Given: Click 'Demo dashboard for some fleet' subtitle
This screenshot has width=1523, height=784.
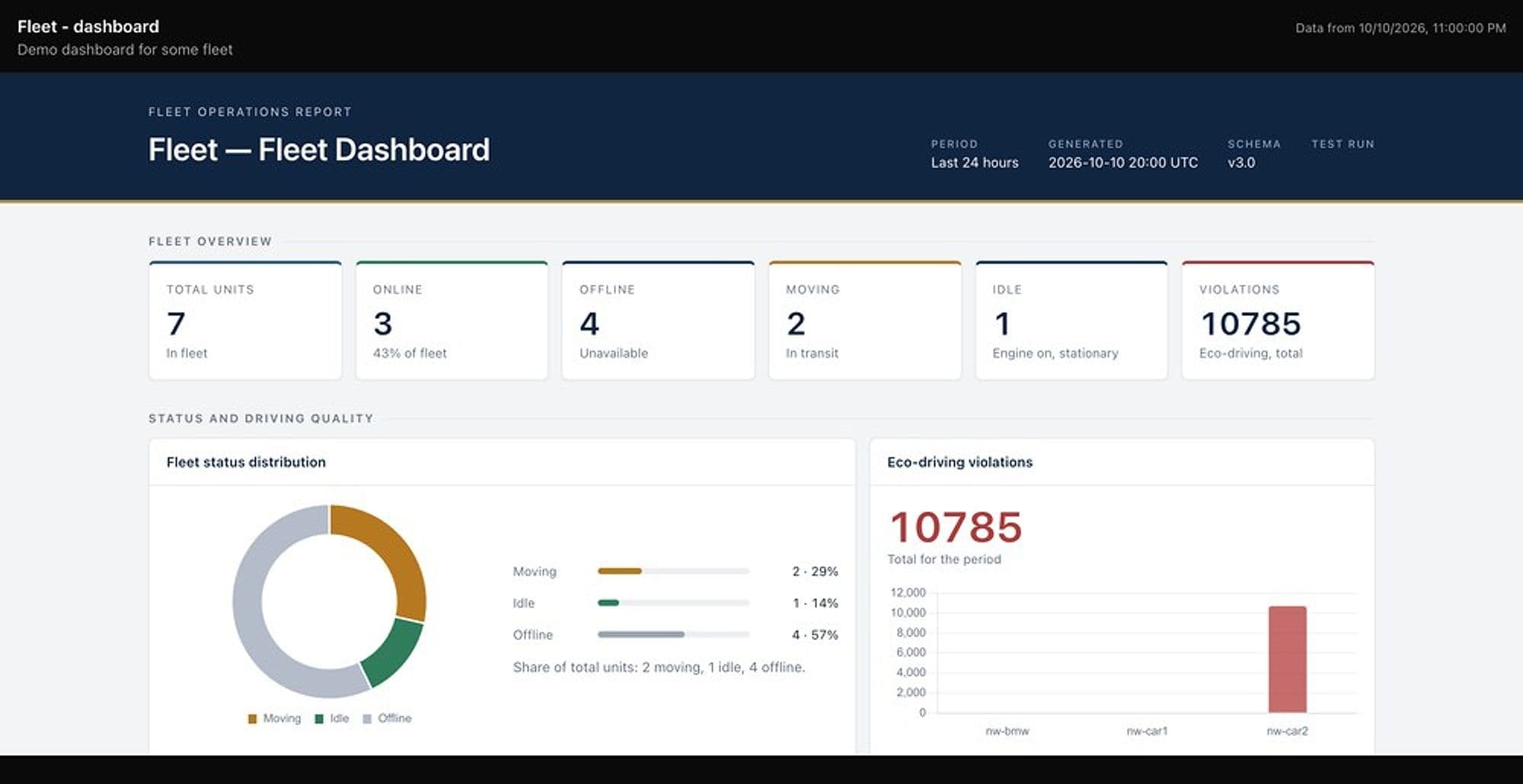Looking at the screenshot, I should (x=125, y=49).
